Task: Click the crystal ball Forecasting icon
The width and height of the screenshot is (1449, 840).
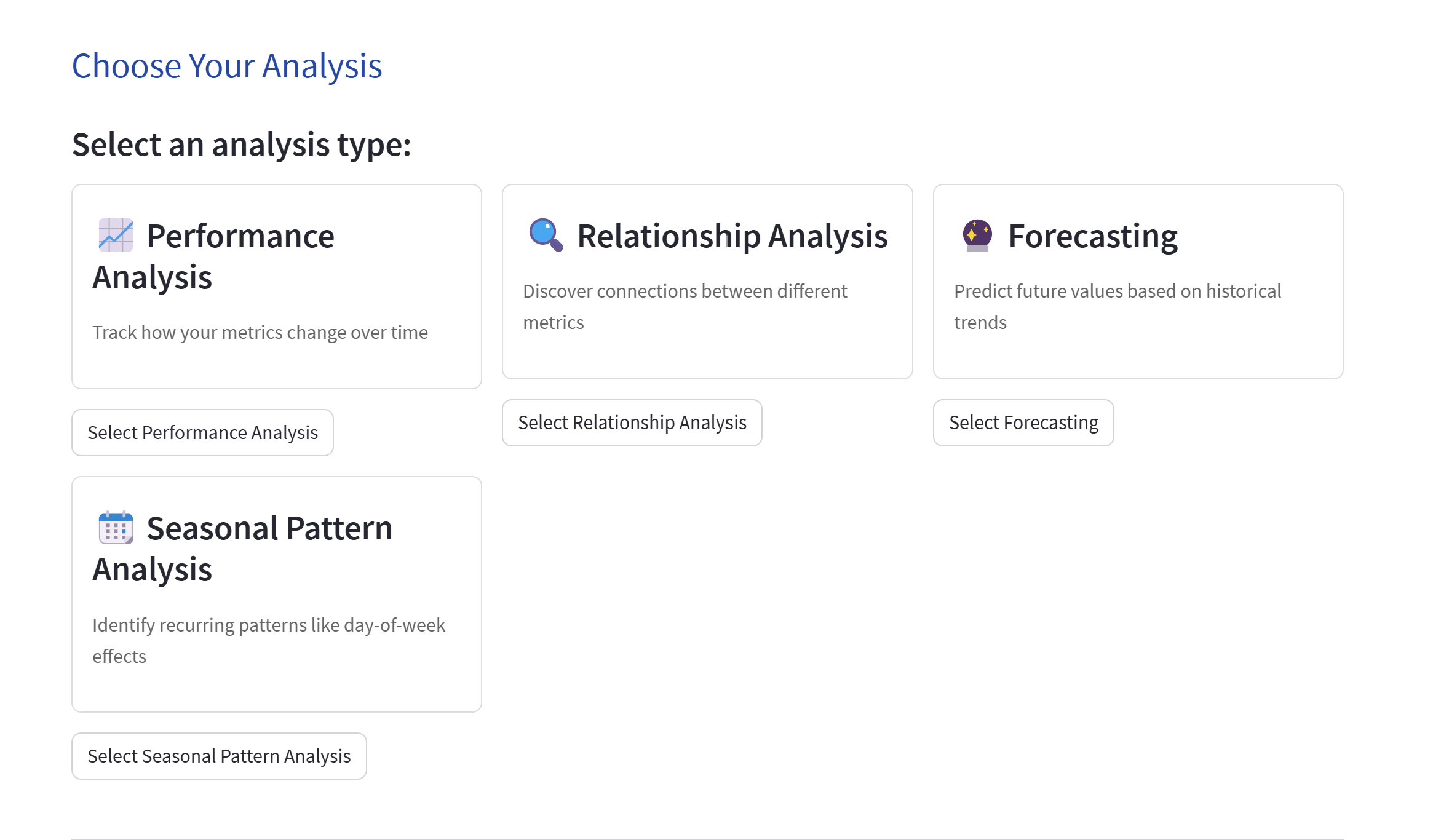Action: click(x=977, y=236)
